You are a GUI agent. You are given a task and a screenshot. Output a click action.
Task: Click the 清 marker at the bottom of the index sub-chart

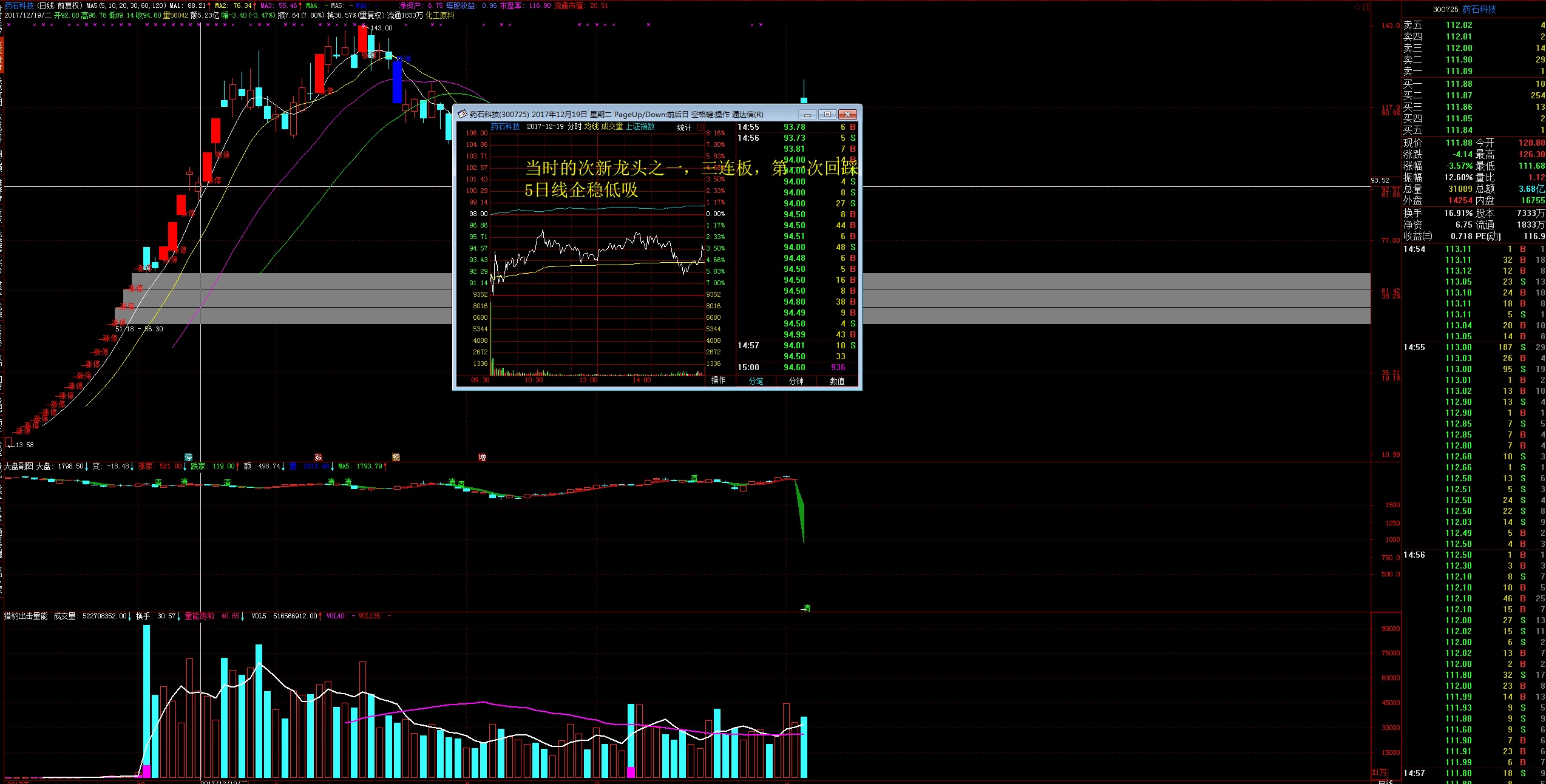[x=806, y=607]
